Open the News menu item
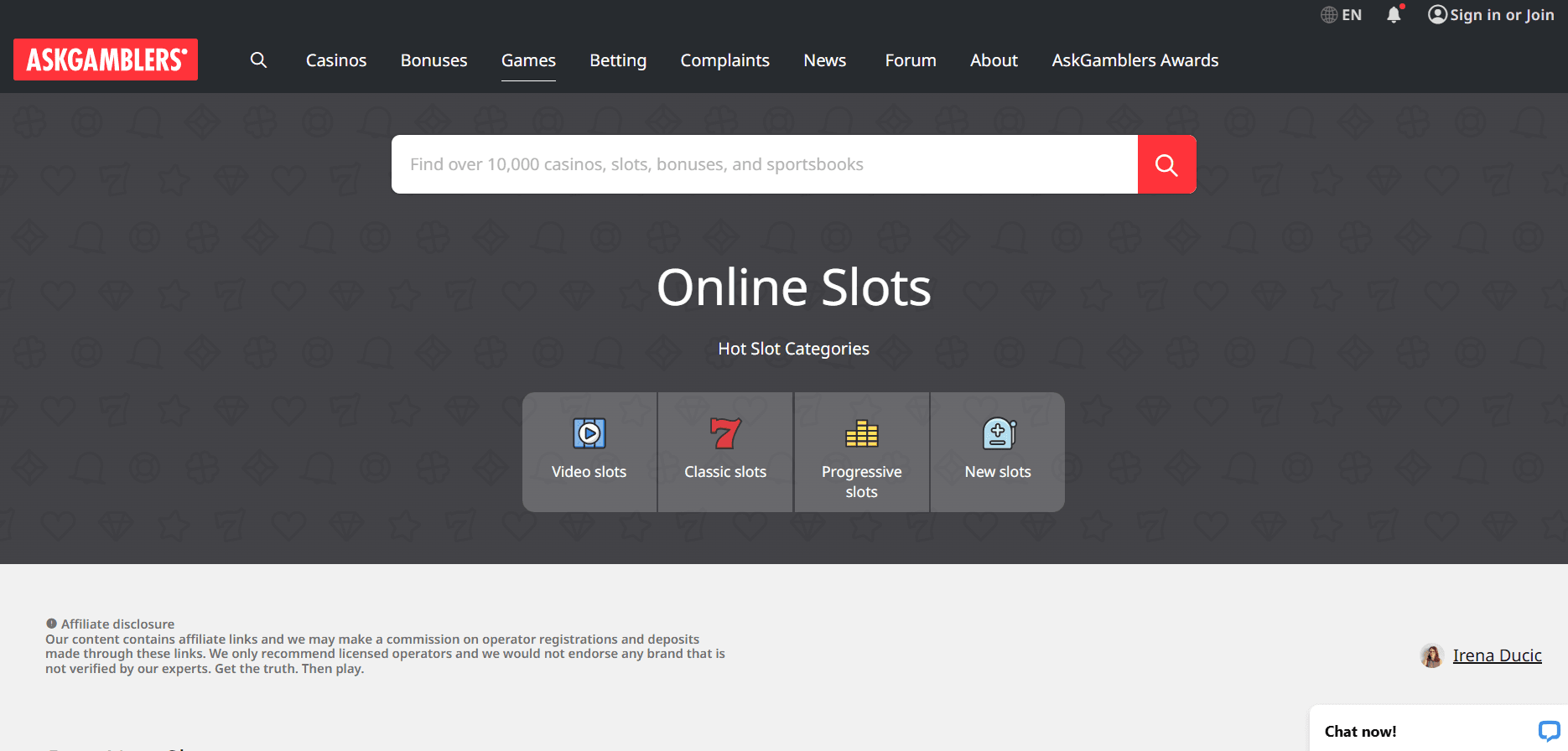The height and width of the screenshot is (751, 1568). [x=825, y=60]
